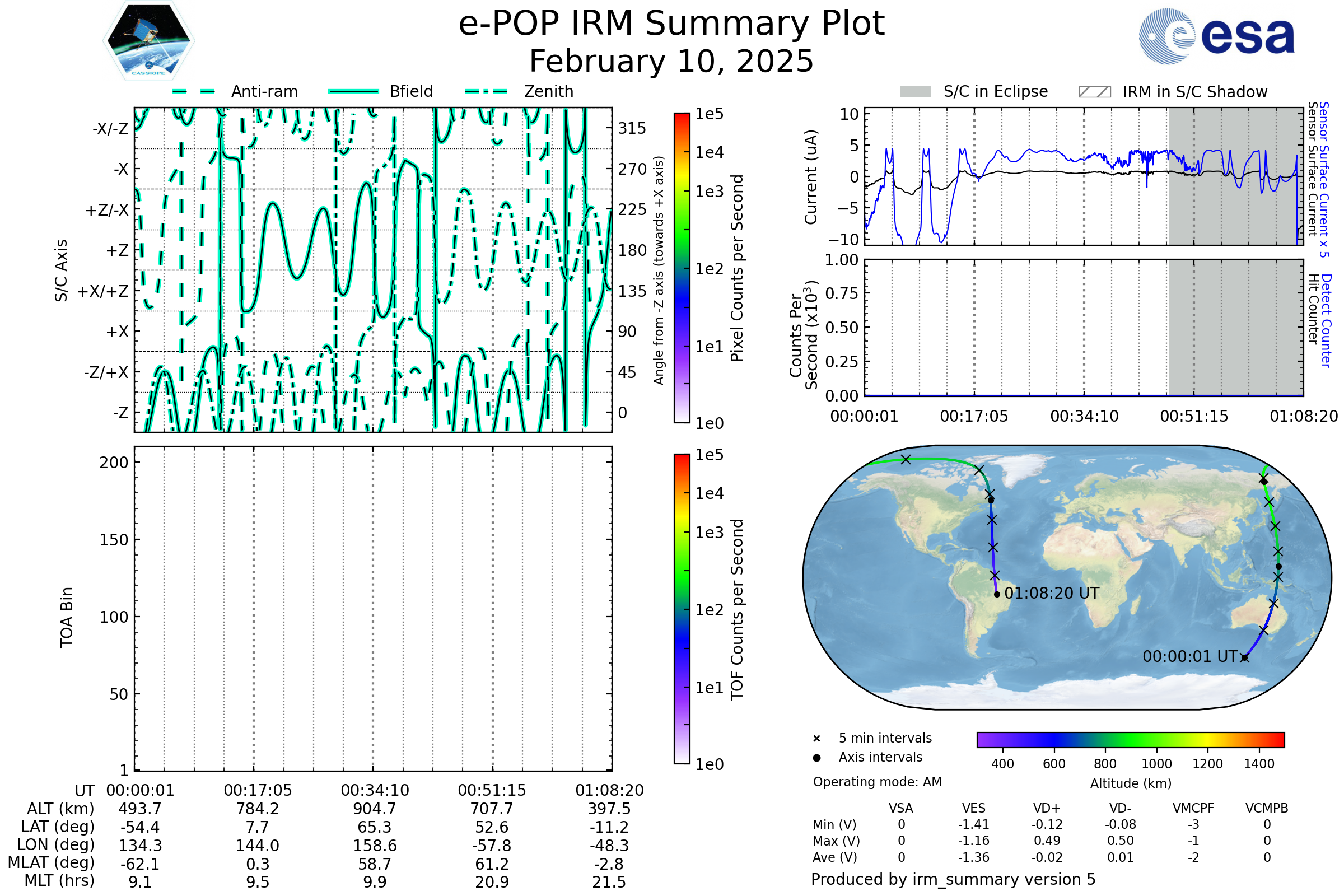Image resolution: width=1344 pixels, height=896 pixels.
Task: Click the 01:08:20 UT map label
Action: [x=1052, y=594]
